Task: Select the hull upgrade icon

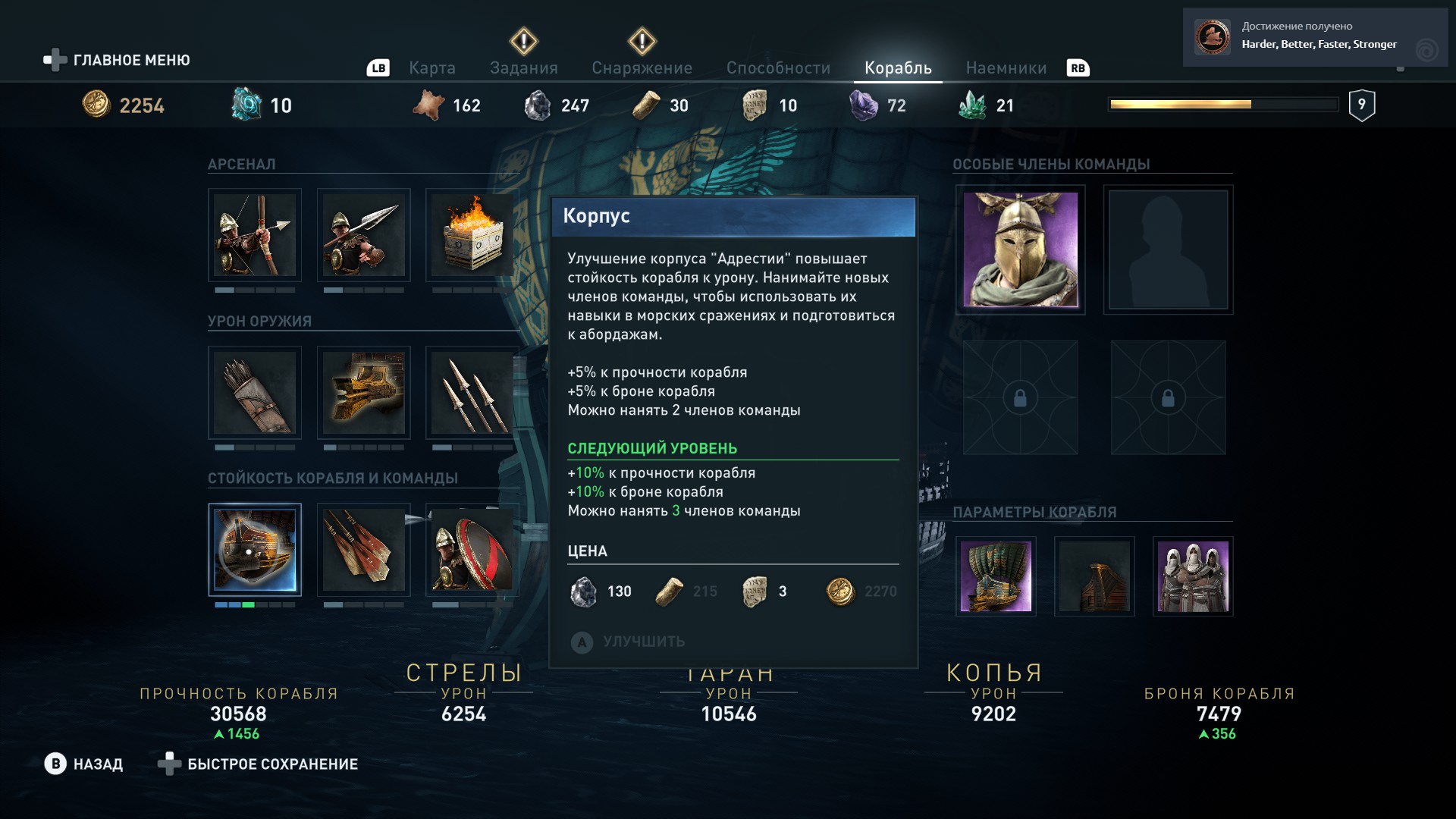Action: coord(255,550)
